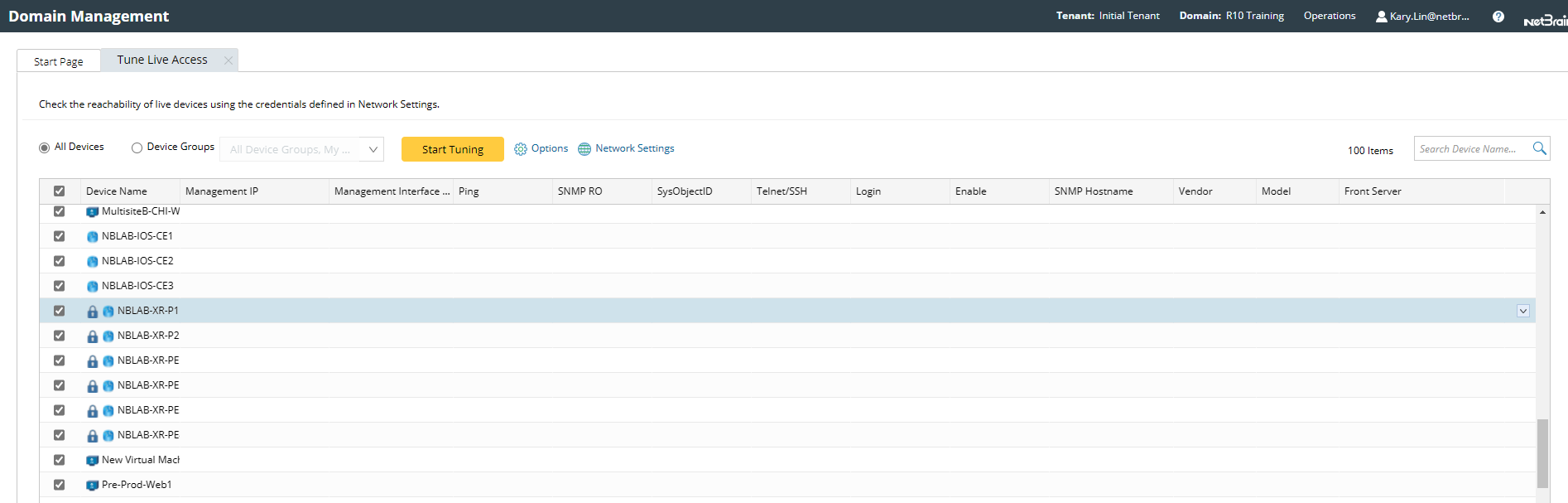
Task: Click the Pre-Prod-Web1 device icon
Action: coord(93,486)
